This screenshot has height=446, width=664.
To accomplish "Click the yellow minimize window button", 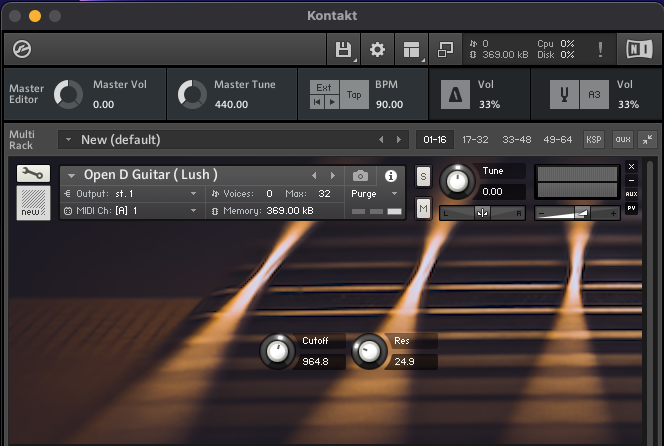I will tap(35, 16).
